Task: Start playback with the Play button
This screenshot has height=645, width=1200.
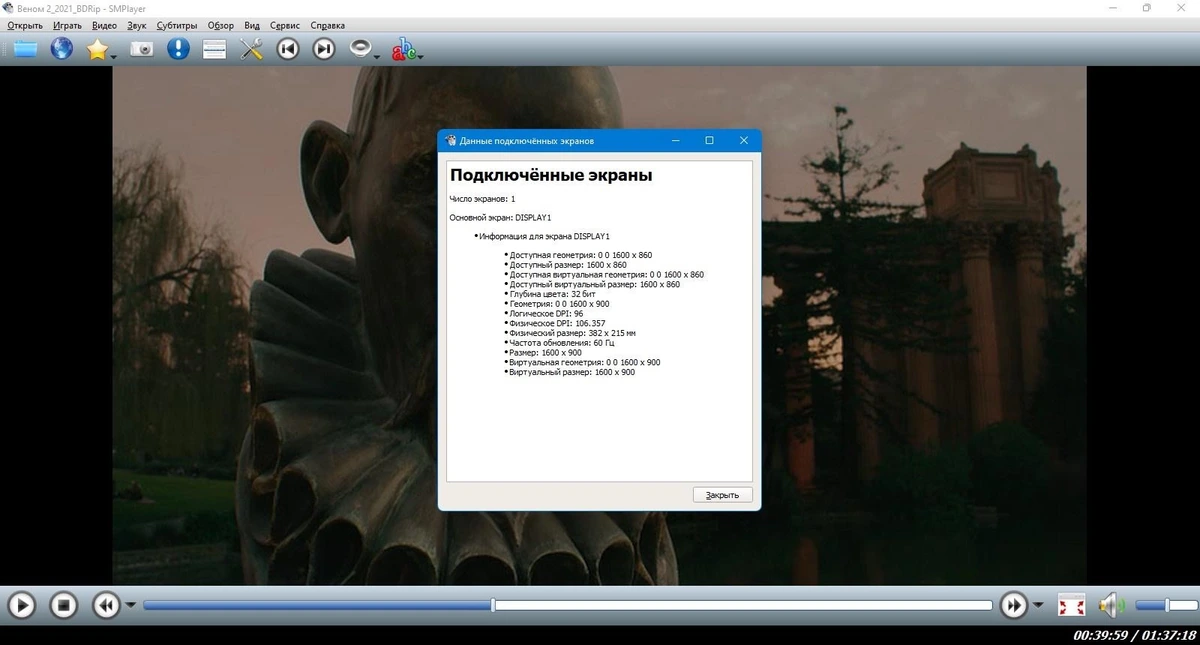Action: pos(21,605)
